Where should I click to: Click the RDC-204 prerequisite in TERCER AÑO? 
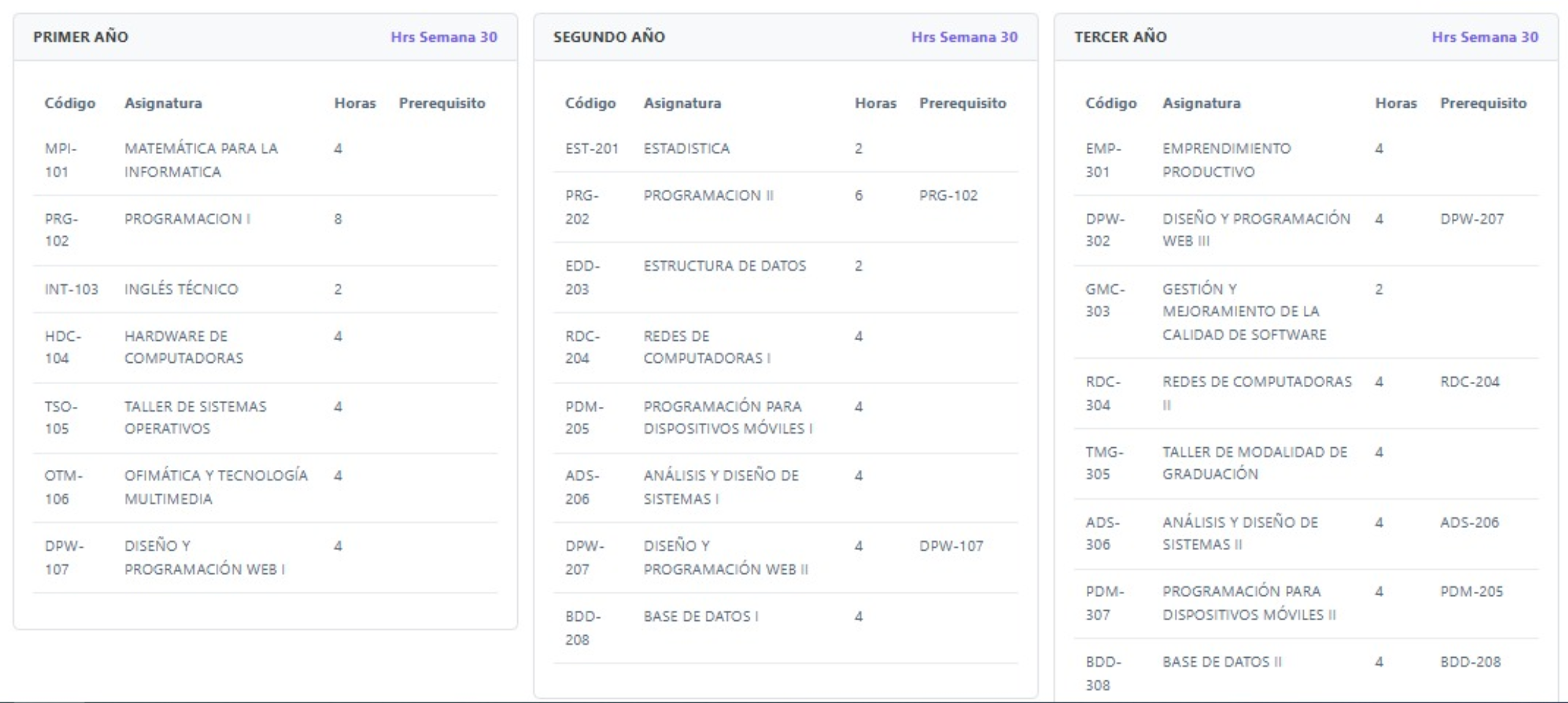pos(1470,382)
